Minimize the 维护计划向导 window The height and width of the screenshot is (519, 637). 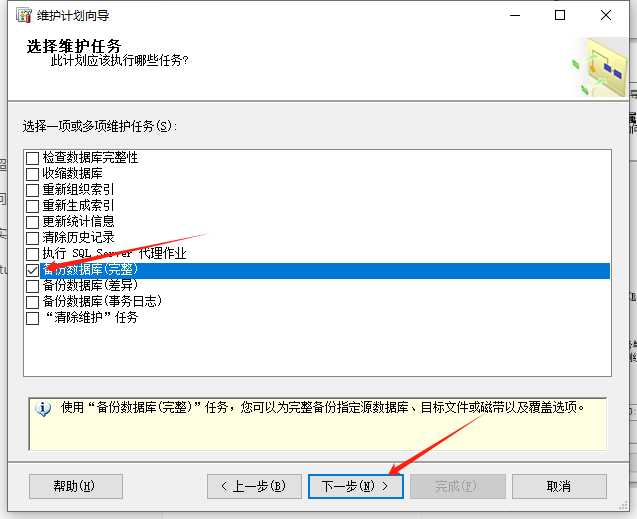click(x=515, y=15)
